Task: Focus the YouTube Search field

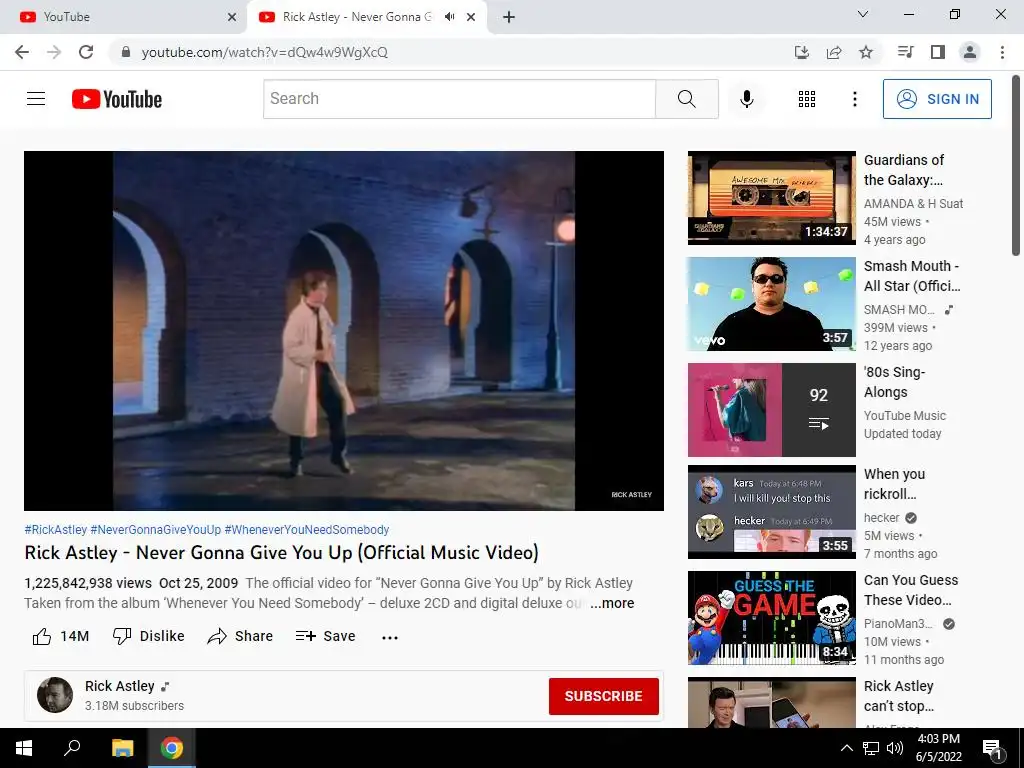Action: click(459, 99)
